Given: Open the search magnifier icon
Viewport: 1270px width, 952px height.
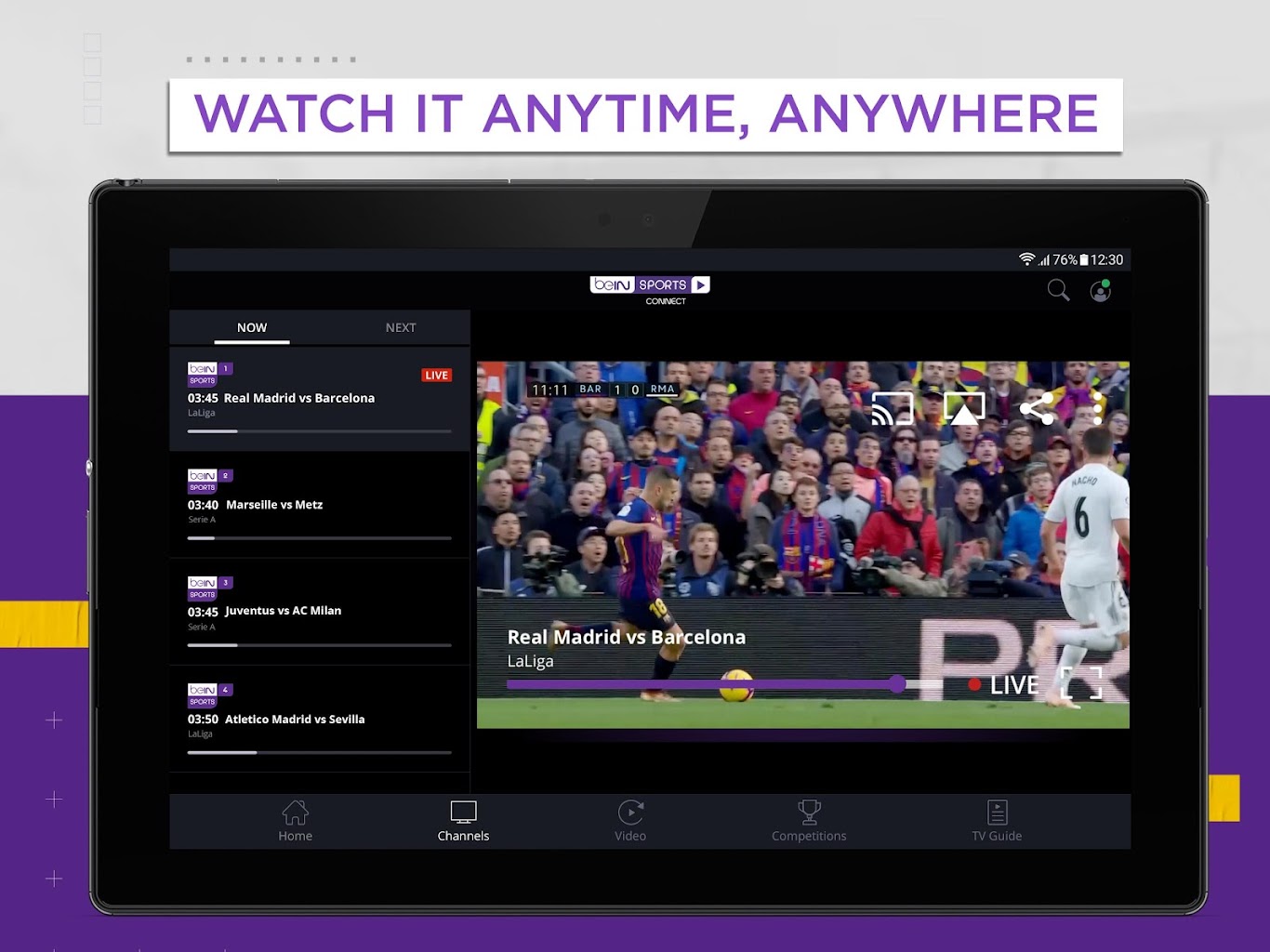Looking at the screenshot, I should click(x=1058, y=290).
